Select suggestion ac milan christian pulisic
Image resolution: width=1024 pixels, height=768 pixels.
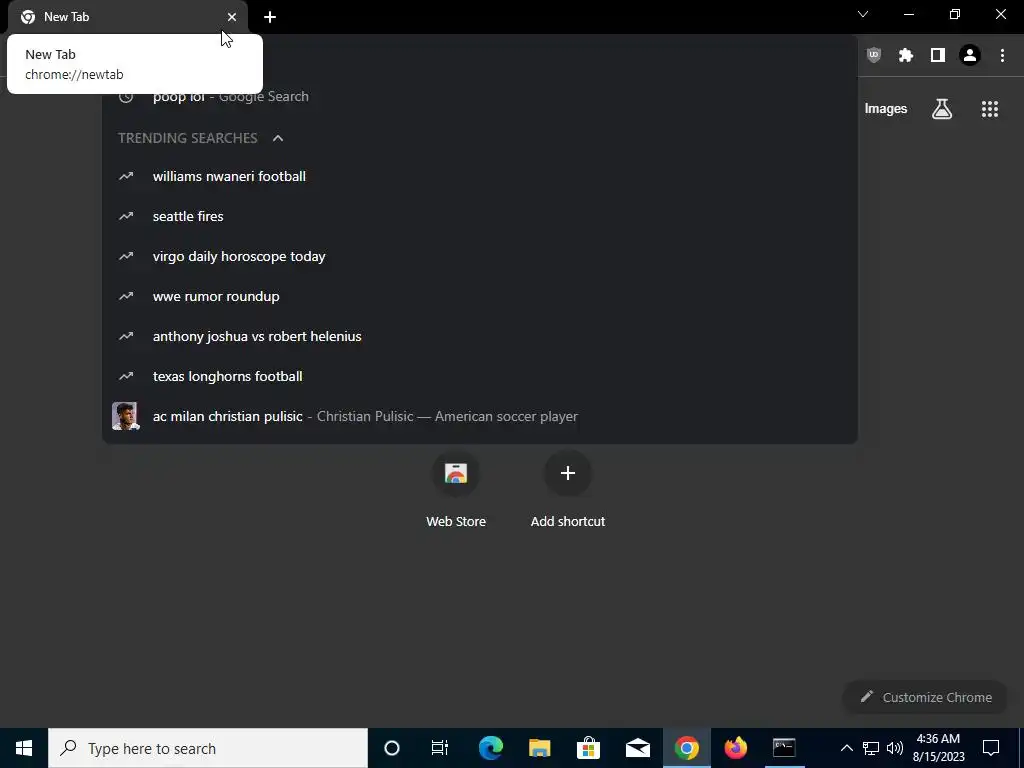pos(480,417)
